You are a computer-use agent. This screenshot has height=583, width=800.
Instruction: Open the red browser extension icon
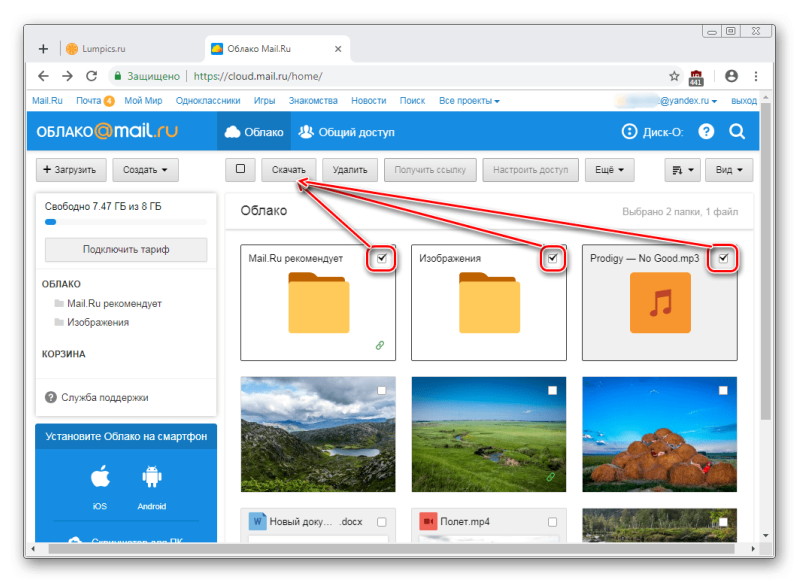(696, 77)
